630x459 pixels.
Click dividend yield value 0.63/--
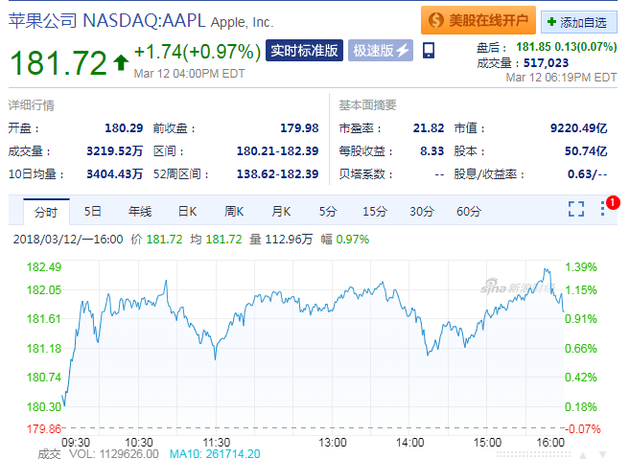[x=587, y=174]
